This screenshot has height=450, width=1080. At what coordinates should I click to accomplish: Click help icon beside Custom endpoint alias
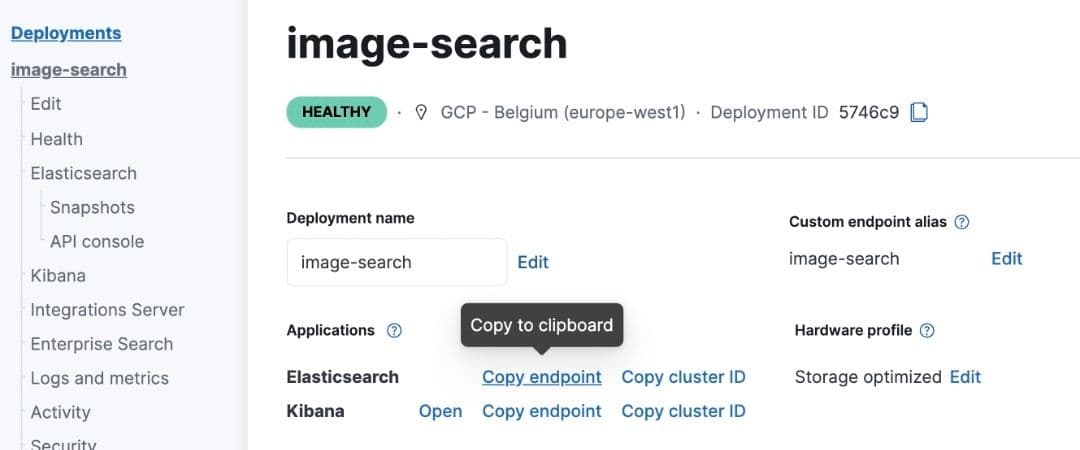tap(962, 222)
